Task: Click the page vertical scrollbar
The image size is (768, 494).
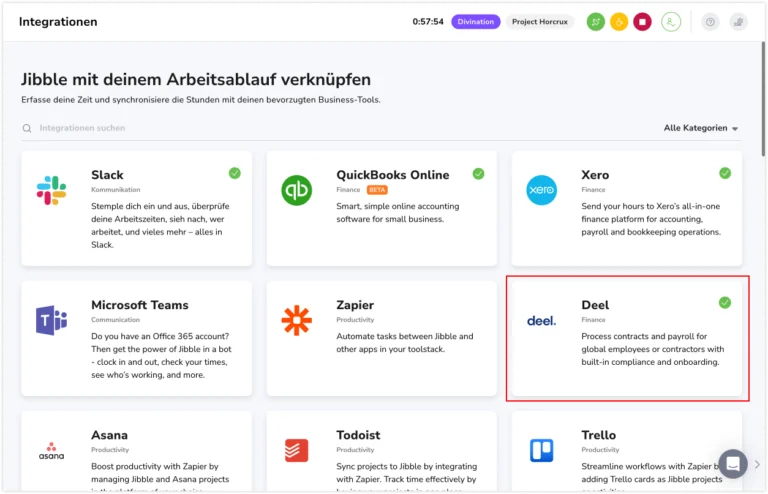Action: click(763, 100)
